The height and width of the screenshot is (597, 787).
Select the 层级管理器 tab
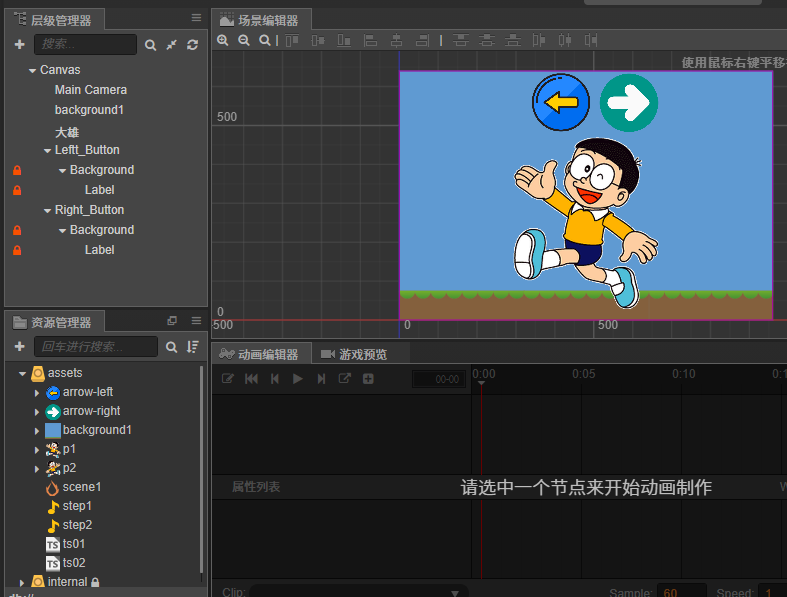pos(55,20)
